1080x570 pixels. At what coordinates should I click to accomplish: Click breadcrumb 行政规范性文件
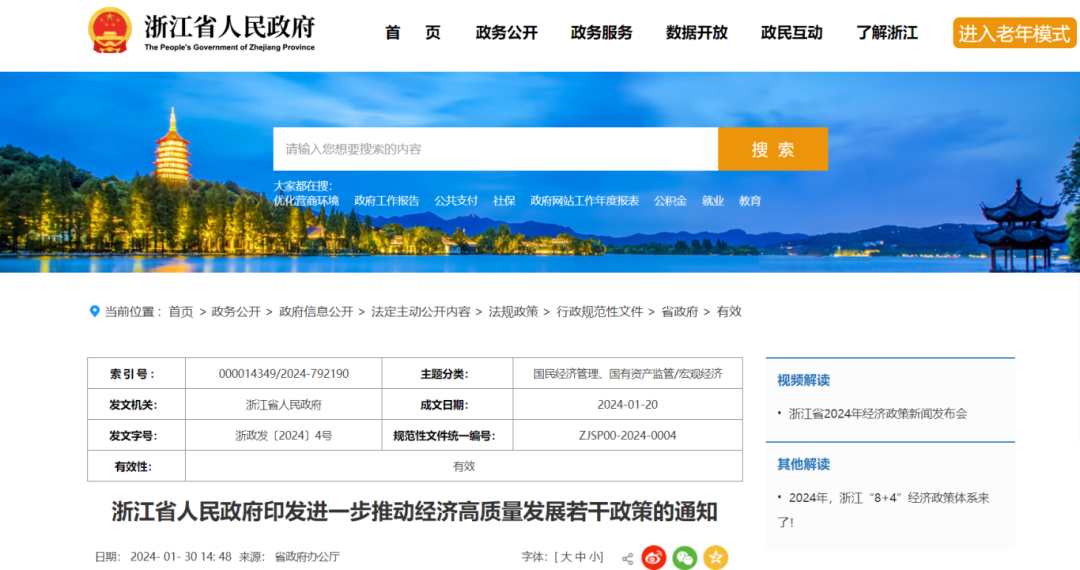coord(600,311)
